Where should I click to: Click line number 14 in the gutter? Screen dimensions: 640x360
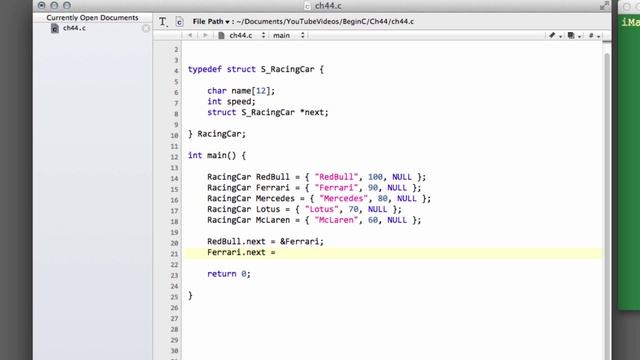click(174, 179)
